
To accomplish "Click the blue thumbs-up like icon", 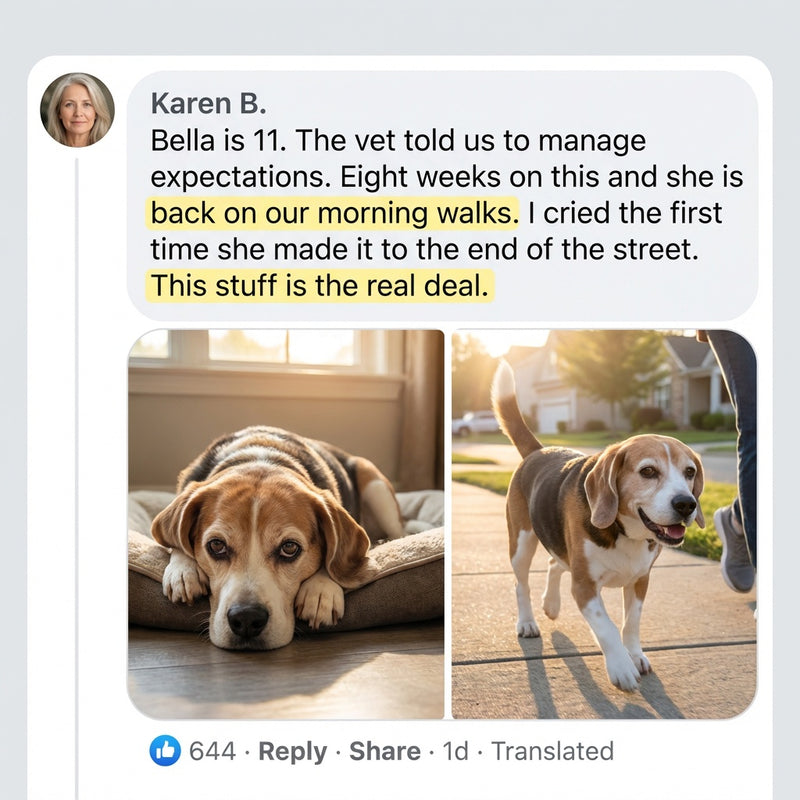I will tap(165, 750).
